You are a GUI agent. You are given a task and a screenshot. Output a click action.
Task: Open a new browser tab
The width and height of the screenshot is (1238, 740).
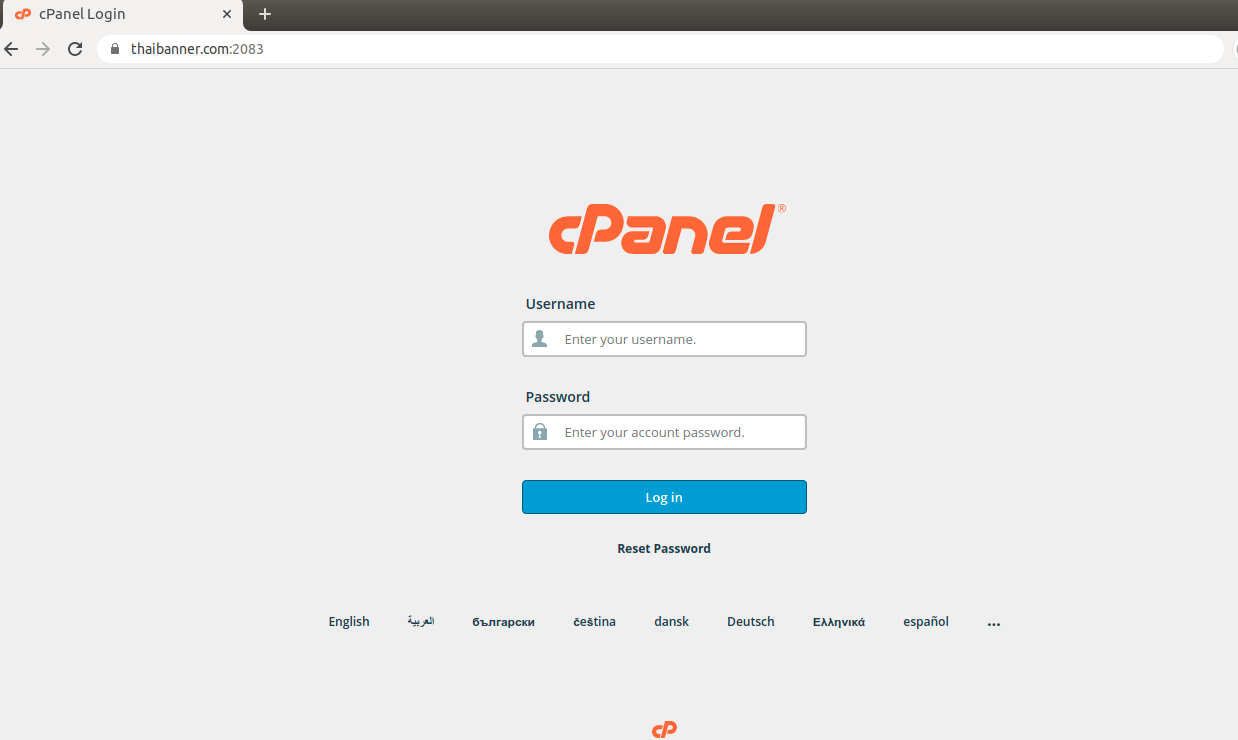coord(265,14)
